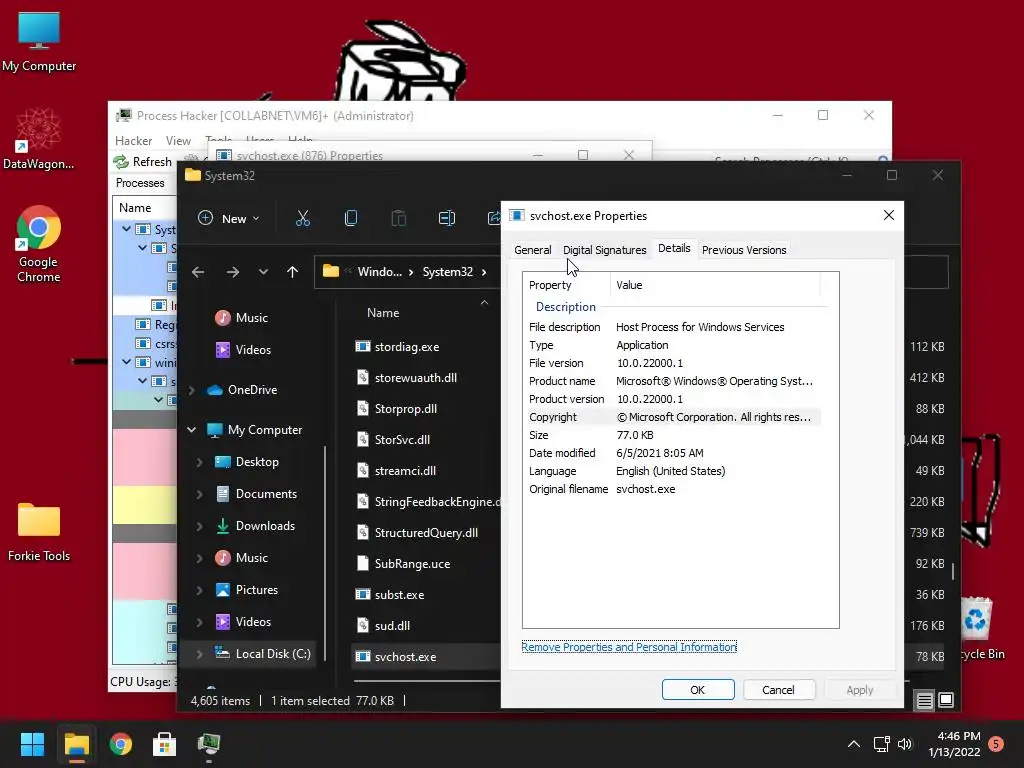Viewport: 1024px width, 768px height.
Task: Switch to the General tab
Action: pyautogui.click(x=532, y=250)
